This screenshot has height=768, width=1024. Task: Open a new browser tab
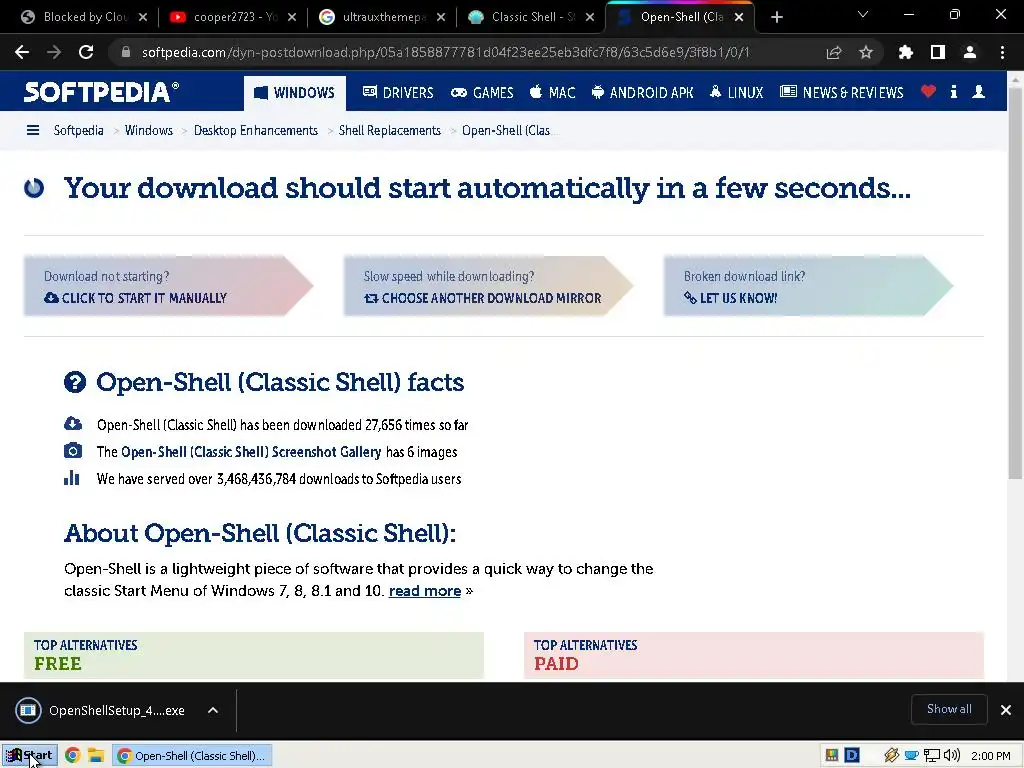pyautogui.click(x=776, y=18)
